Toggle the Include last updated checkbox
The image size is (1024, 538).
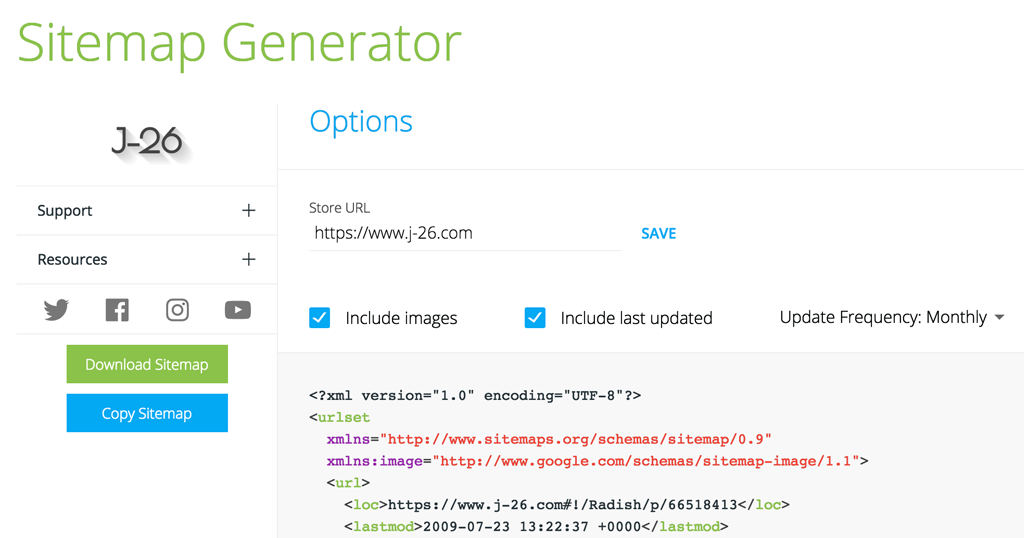(535, 318)
